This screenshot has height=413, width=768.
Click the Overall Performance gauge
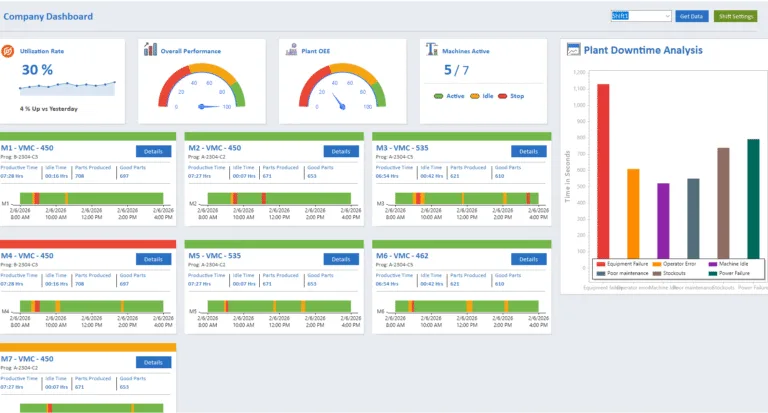click(x=201, y=86)
